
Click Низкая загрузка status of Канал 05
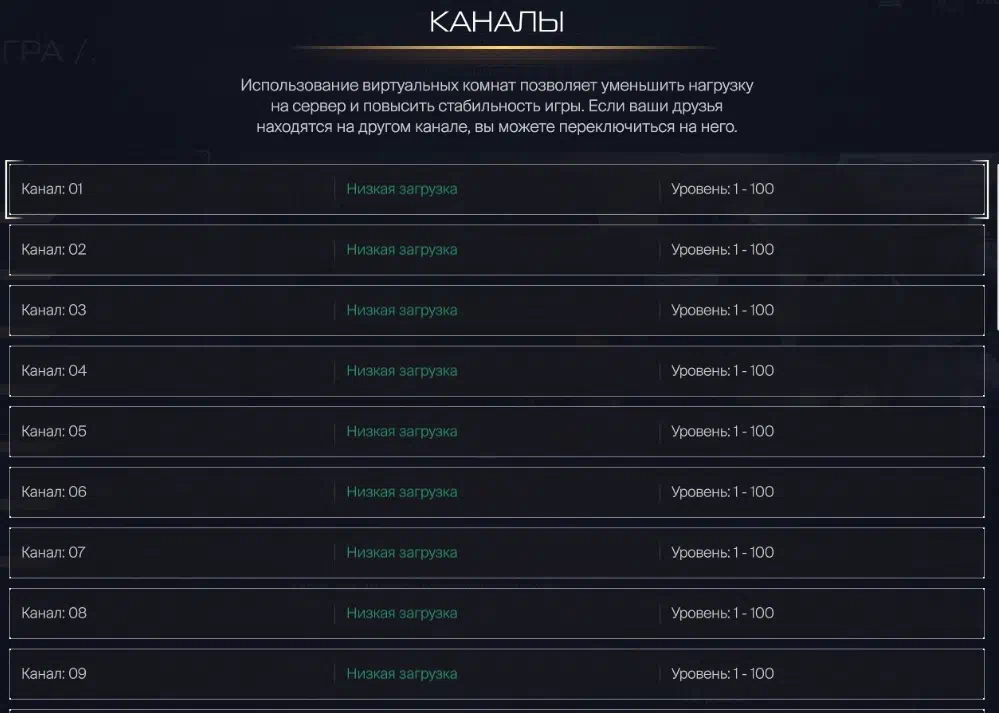(x=402, y=431)
